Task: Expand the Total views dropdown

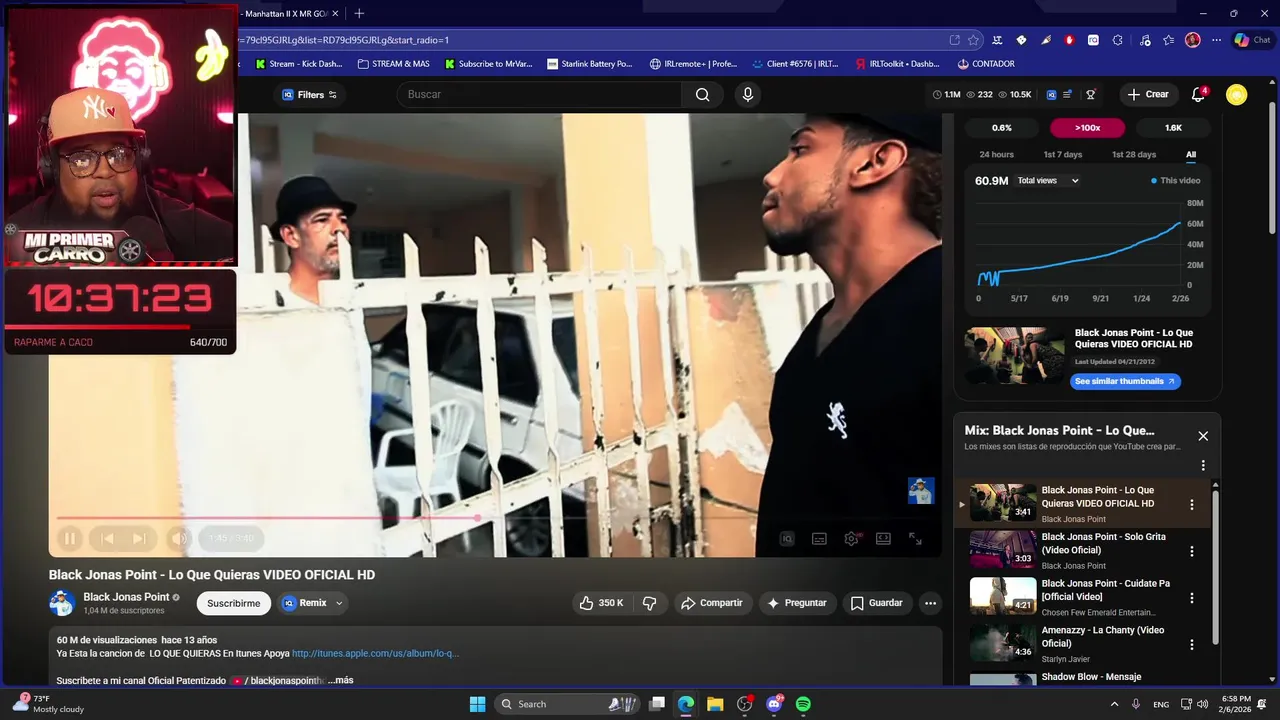Action: click(1048, 181)
